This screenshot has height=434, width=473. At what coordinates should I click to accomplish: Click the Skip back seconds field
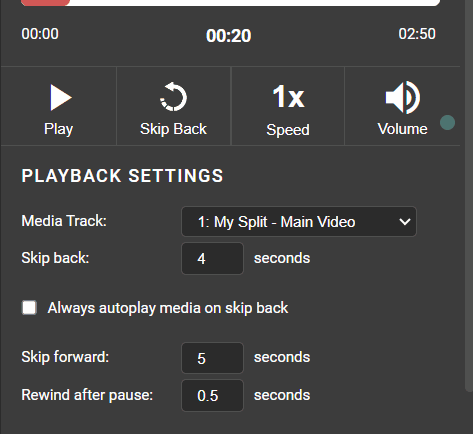[x=212, y=259]
